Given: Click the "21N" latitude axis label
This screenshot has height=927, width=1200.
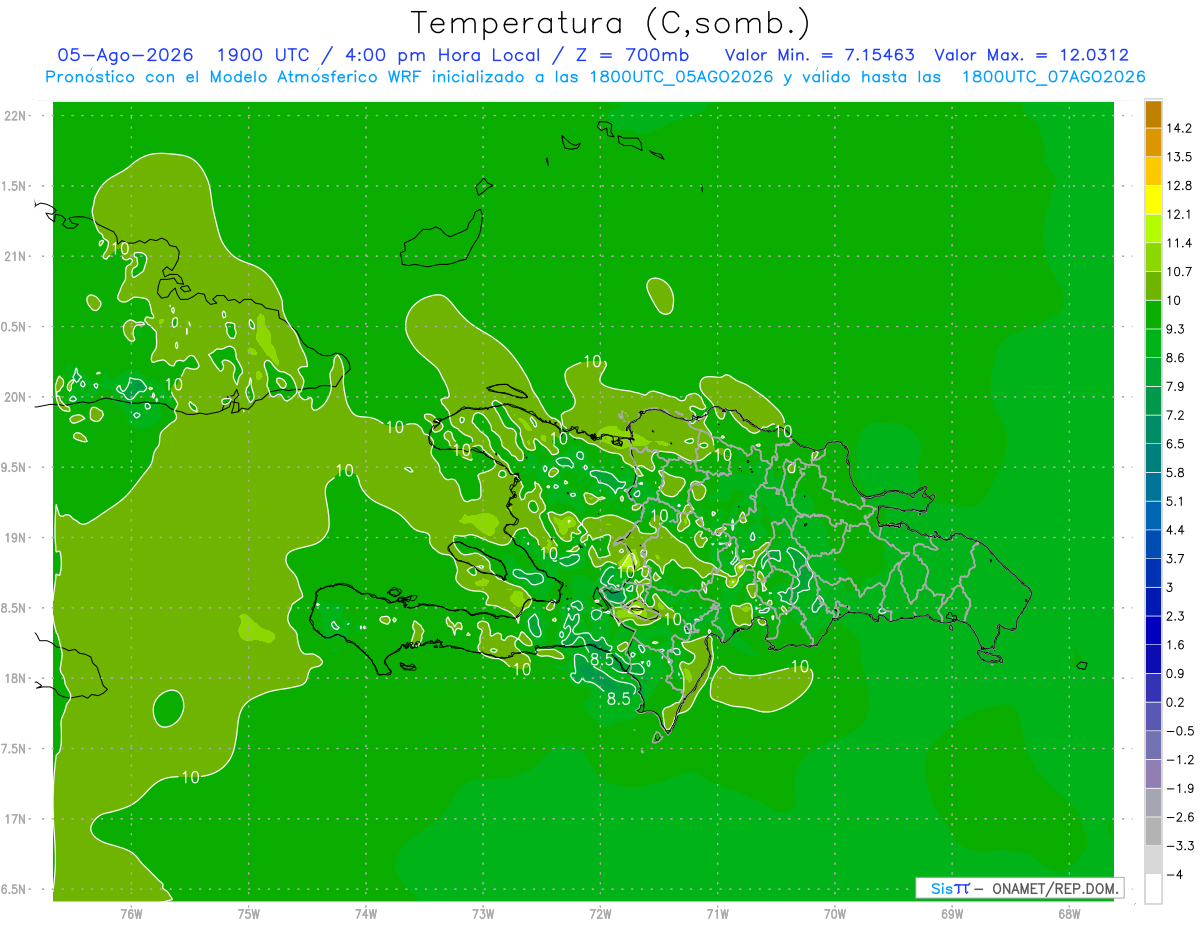Looking at the screenshot, I should click(16, 257).
